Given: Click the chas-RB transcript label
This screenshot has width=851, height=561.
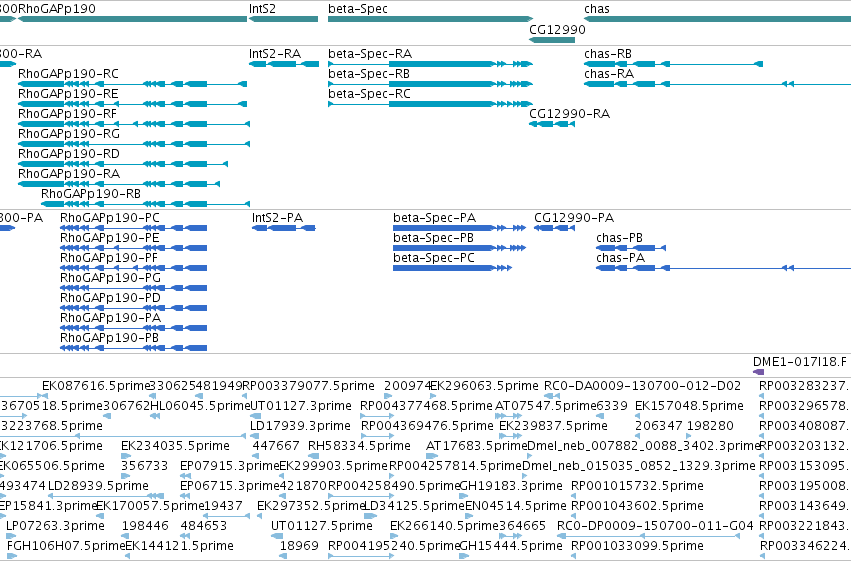Looking at the screenshot, I should point(608,54).
